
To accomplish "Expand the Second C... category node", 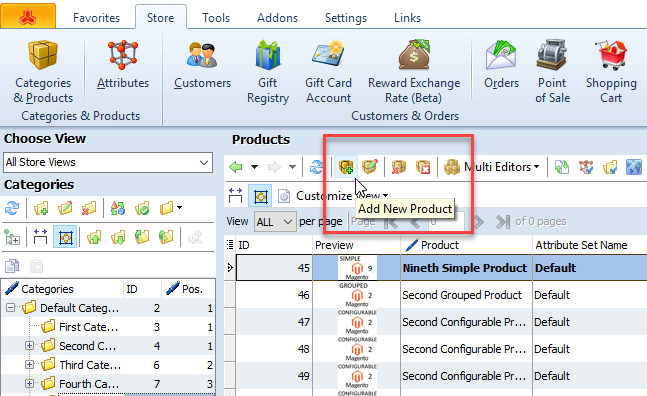I will pyautogui.click(x=29, y=345).
